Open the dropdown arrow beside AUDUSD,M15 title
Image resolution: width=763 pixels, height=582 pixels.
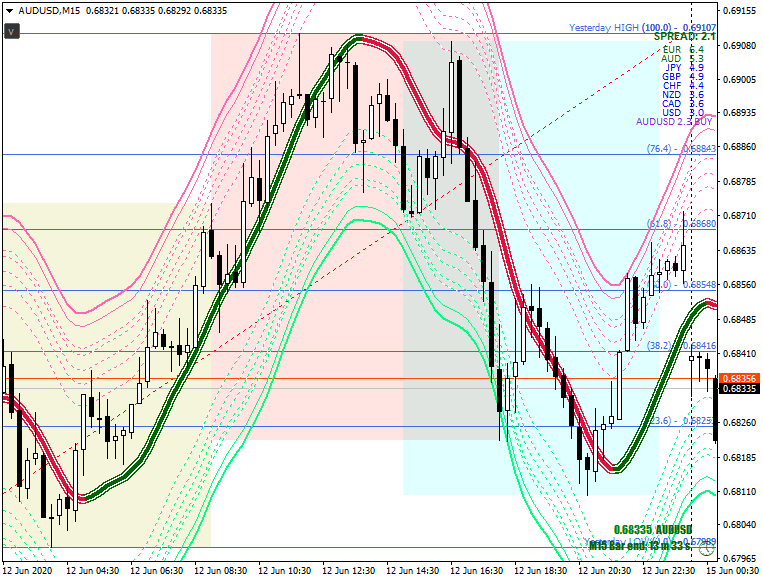click(x=9, y=11)
